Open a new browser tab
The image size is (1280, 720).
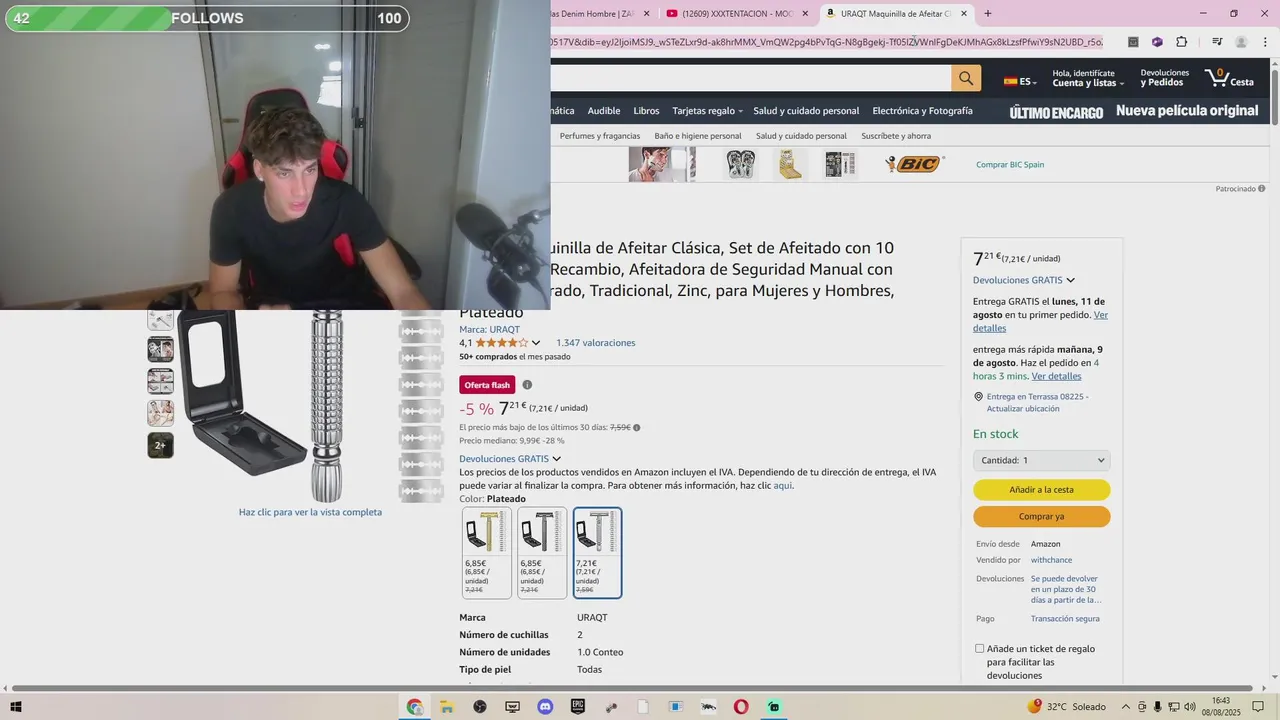988,13
